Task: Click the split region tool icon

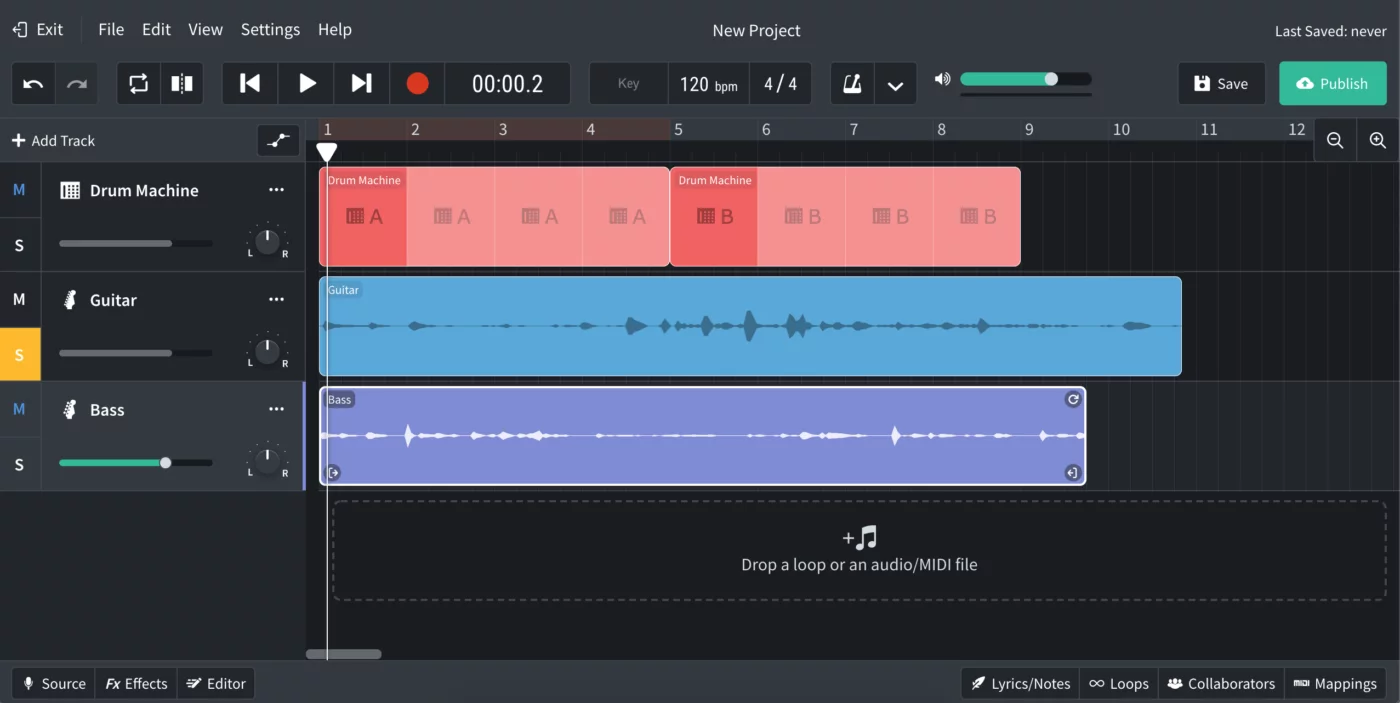Action: [x=182, y=84]
